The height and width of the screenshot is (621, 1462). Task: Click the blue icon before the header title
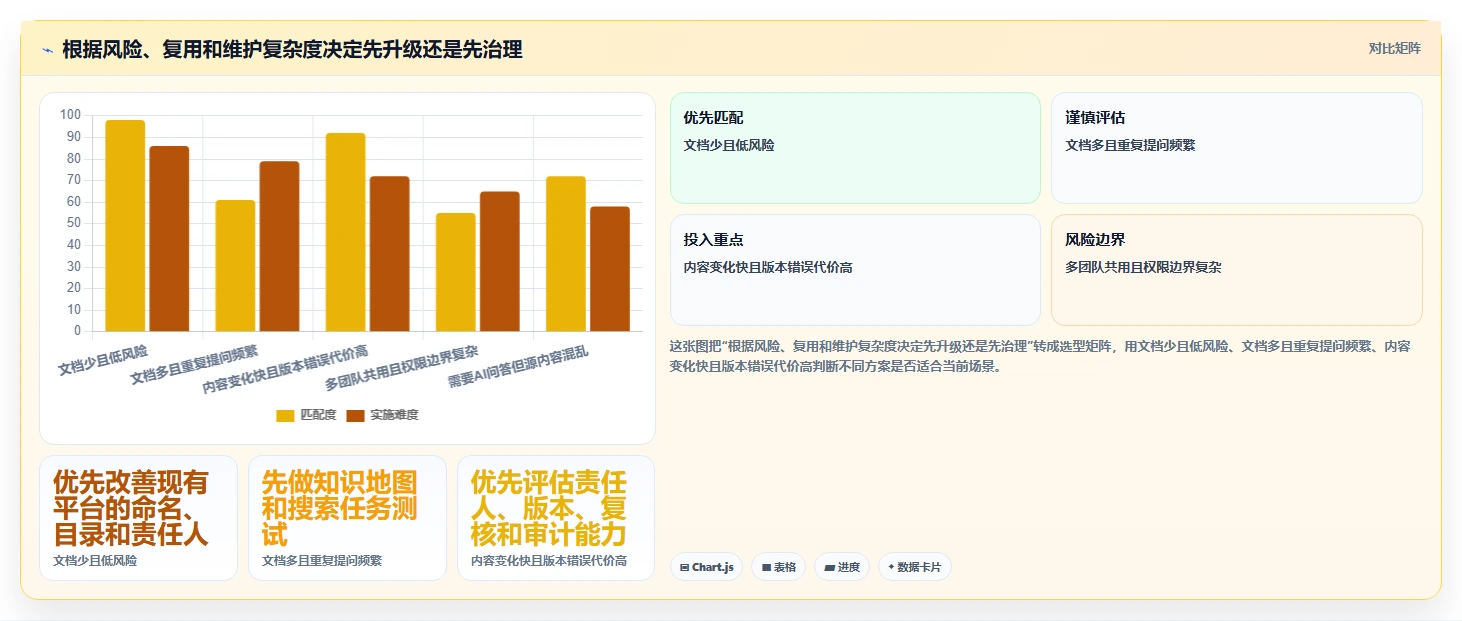[47, 50]
